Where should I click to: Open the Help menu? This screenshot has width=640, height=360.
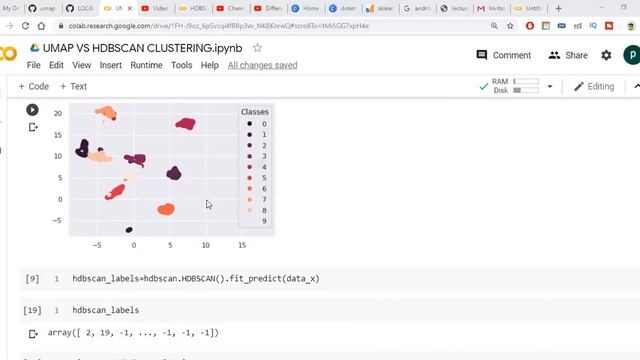click(x=210, y=65)
